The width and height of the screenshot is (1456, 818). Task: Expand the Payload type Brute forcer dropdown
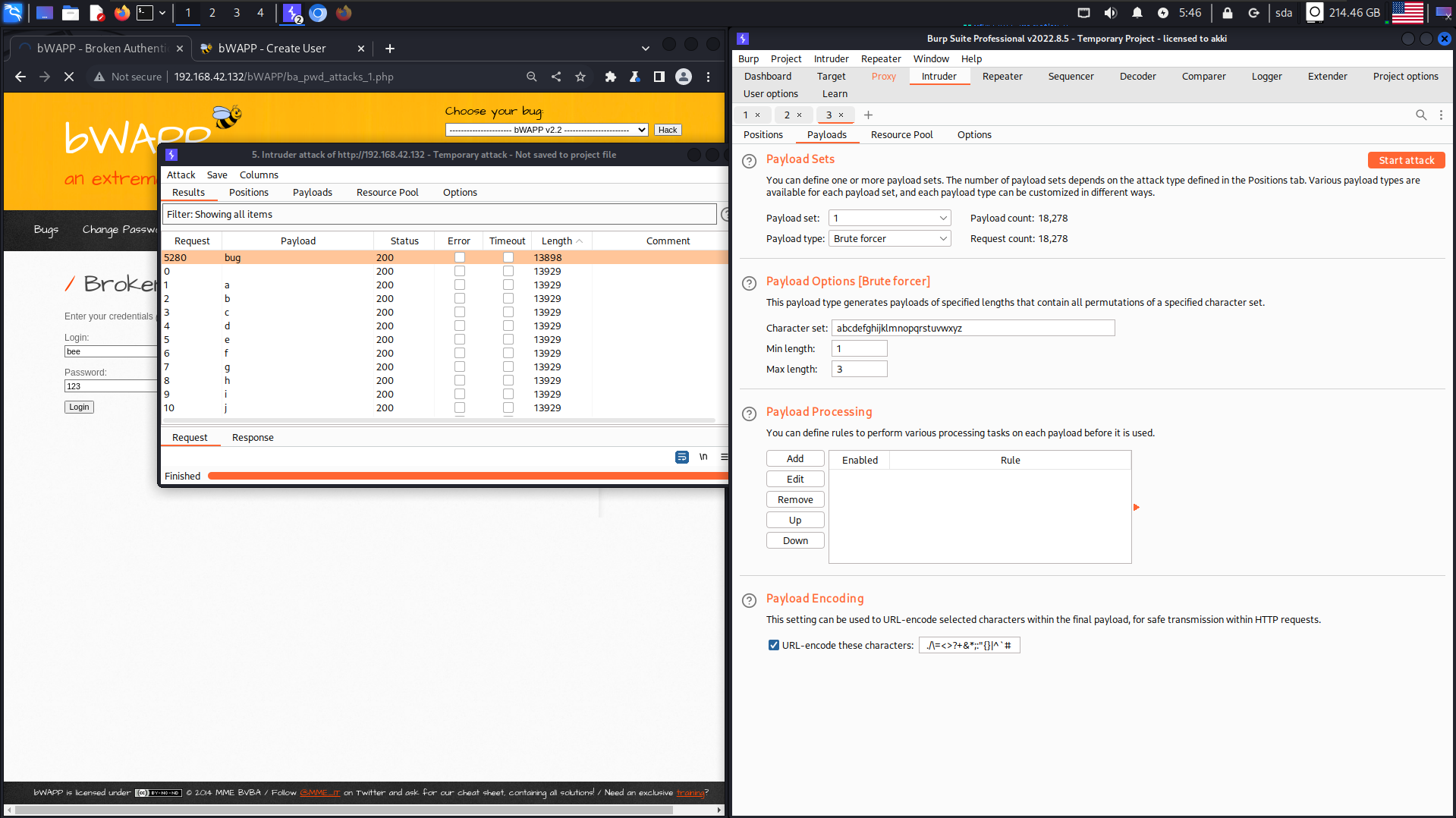(x=889, y=239)
